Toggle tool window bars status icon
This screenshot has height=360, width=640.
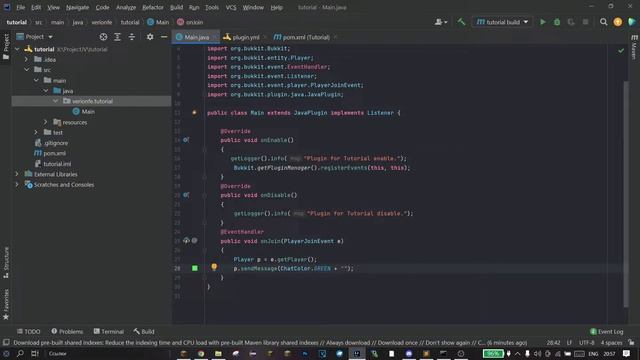point(6,342)
